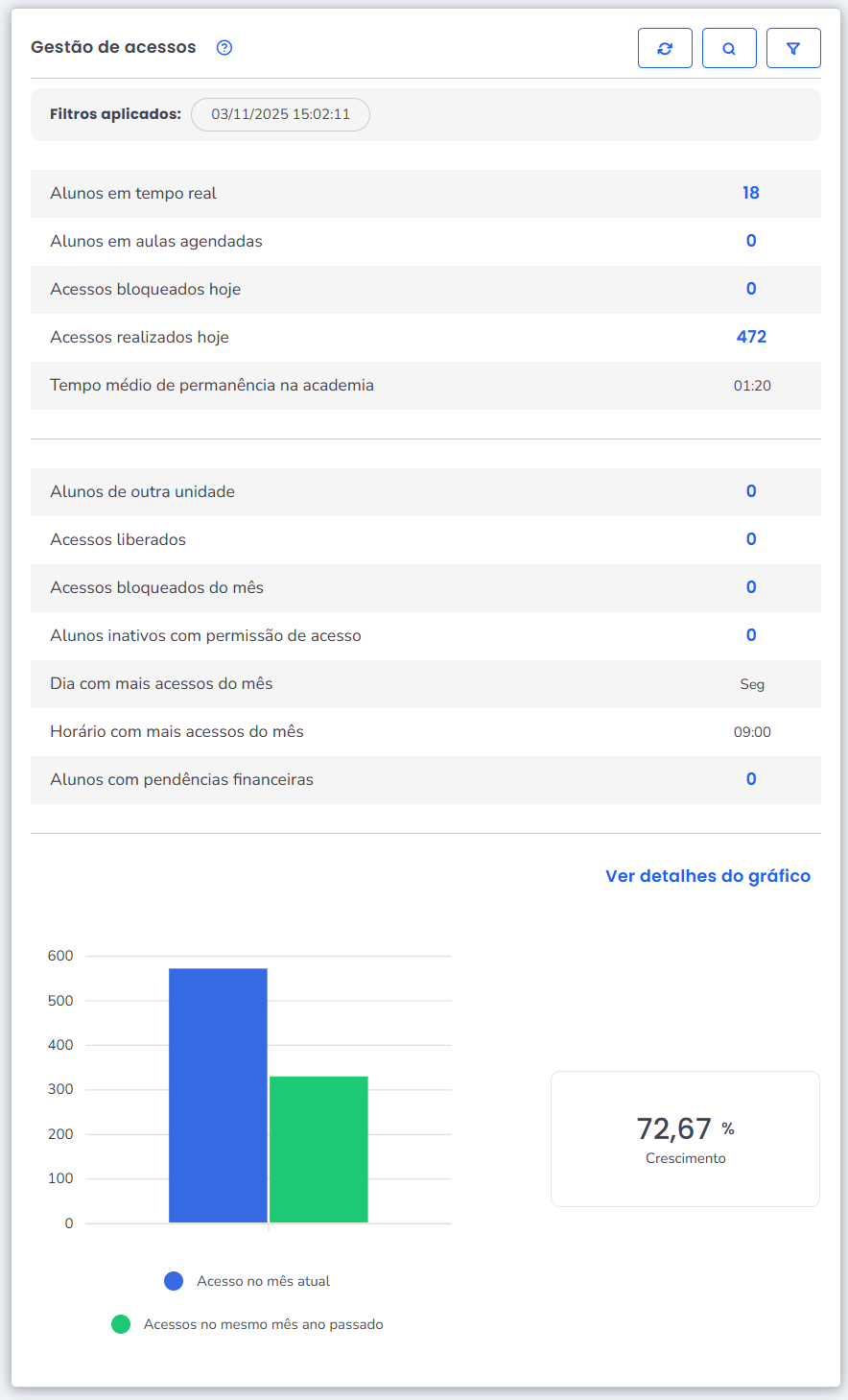The width and height of the screenshot is (848, 1400).
Task: Click the help question mark icon
Action: coord(224,48)
